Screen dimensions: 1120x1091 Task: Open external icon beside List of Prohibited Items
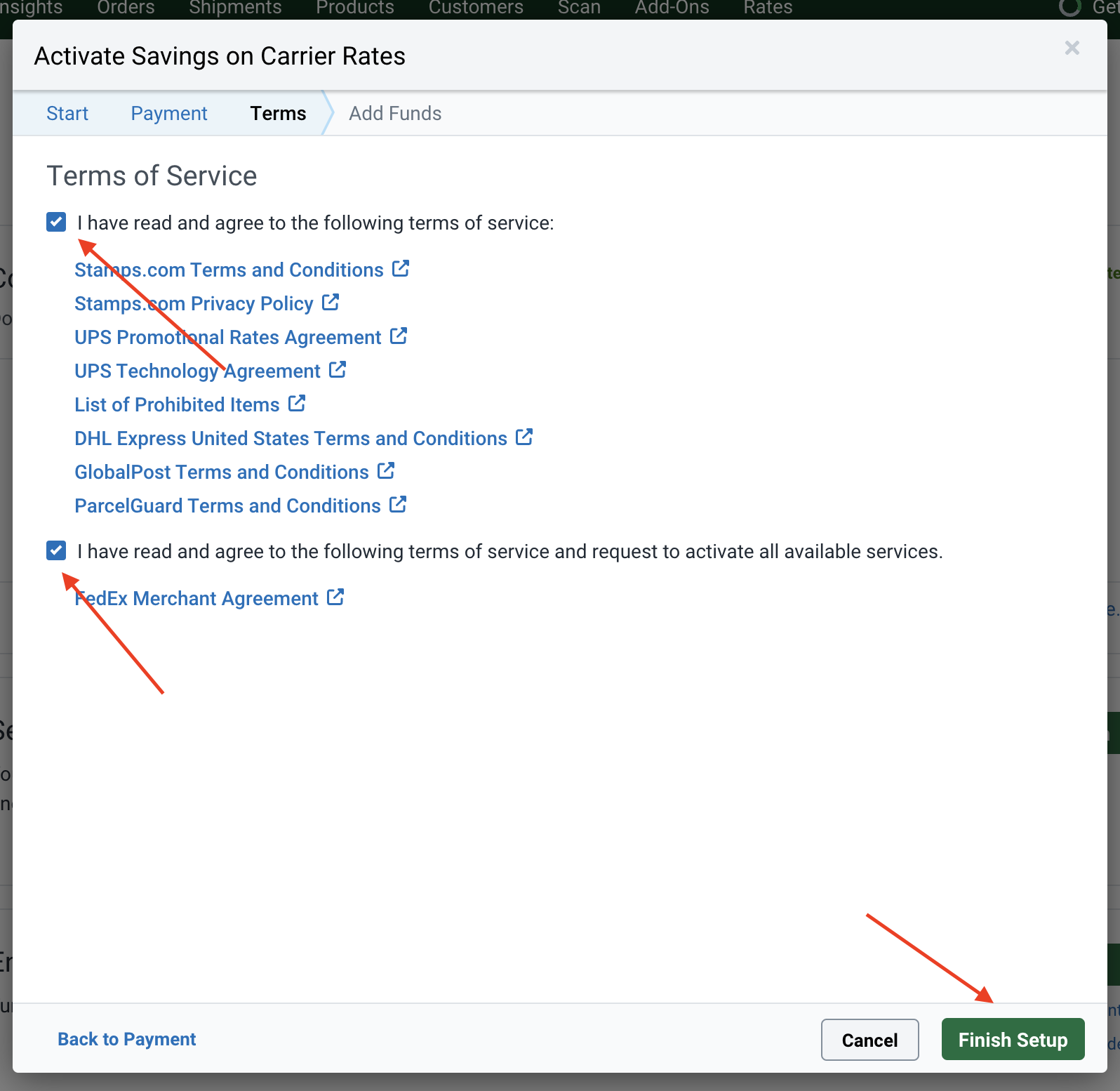click(297, 404)
